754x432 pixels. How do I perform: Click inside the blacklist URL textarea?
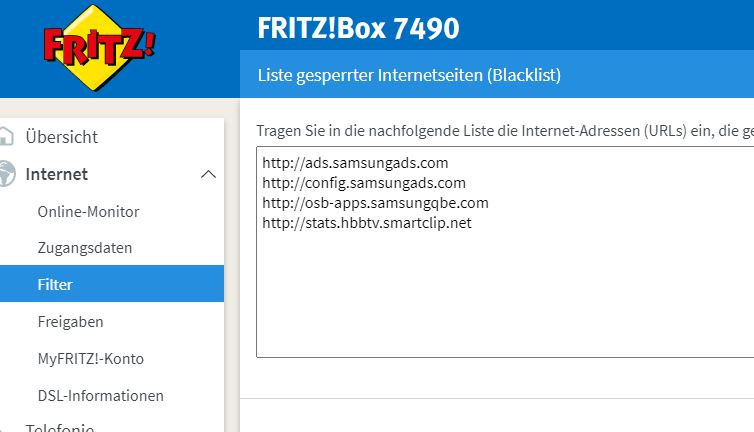click(505, 252)
